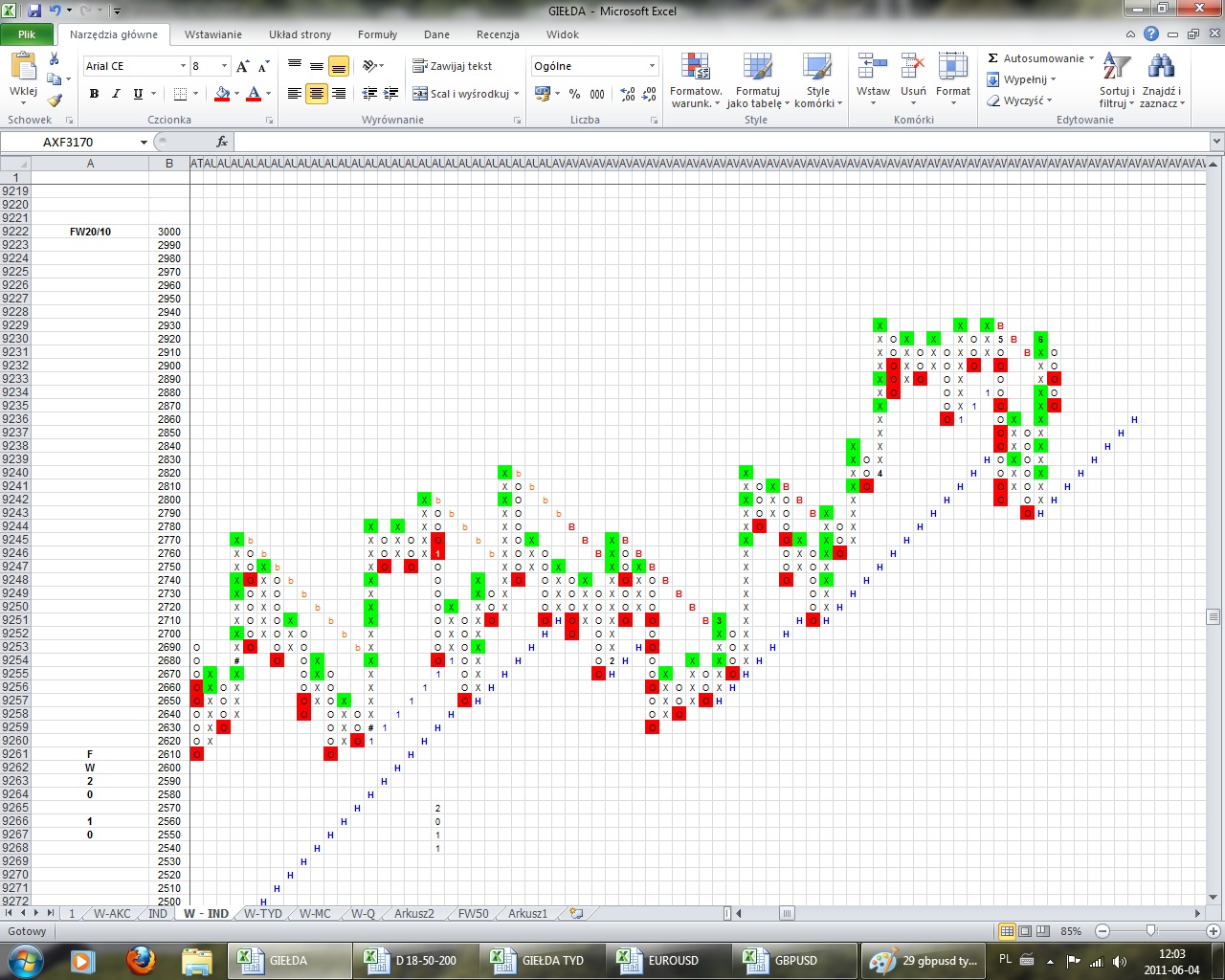Expand the Wyczyść clear dropdown
The height and width of the screenshot is (980, 1225).
coord(1049,100)
